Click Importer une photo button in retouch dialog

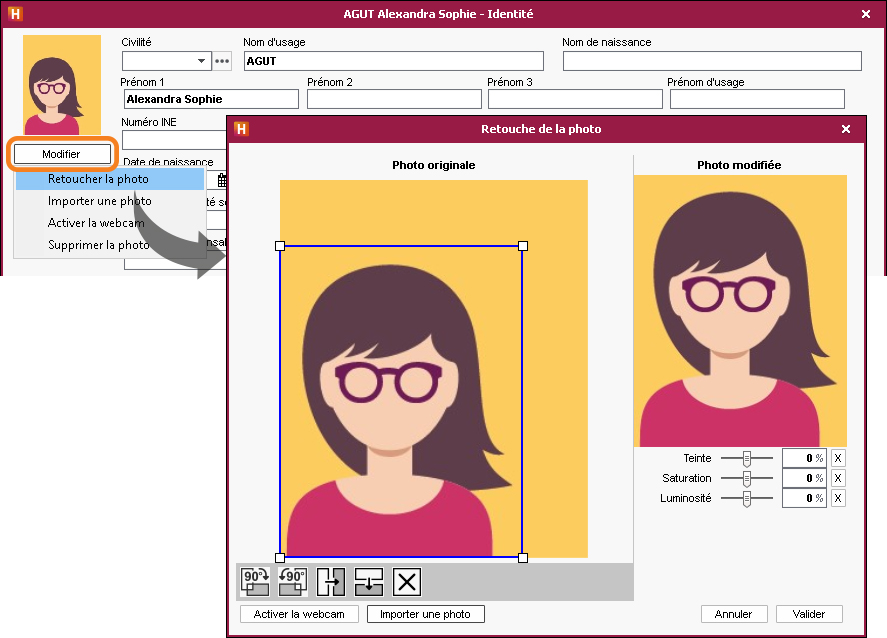(425, 614)
